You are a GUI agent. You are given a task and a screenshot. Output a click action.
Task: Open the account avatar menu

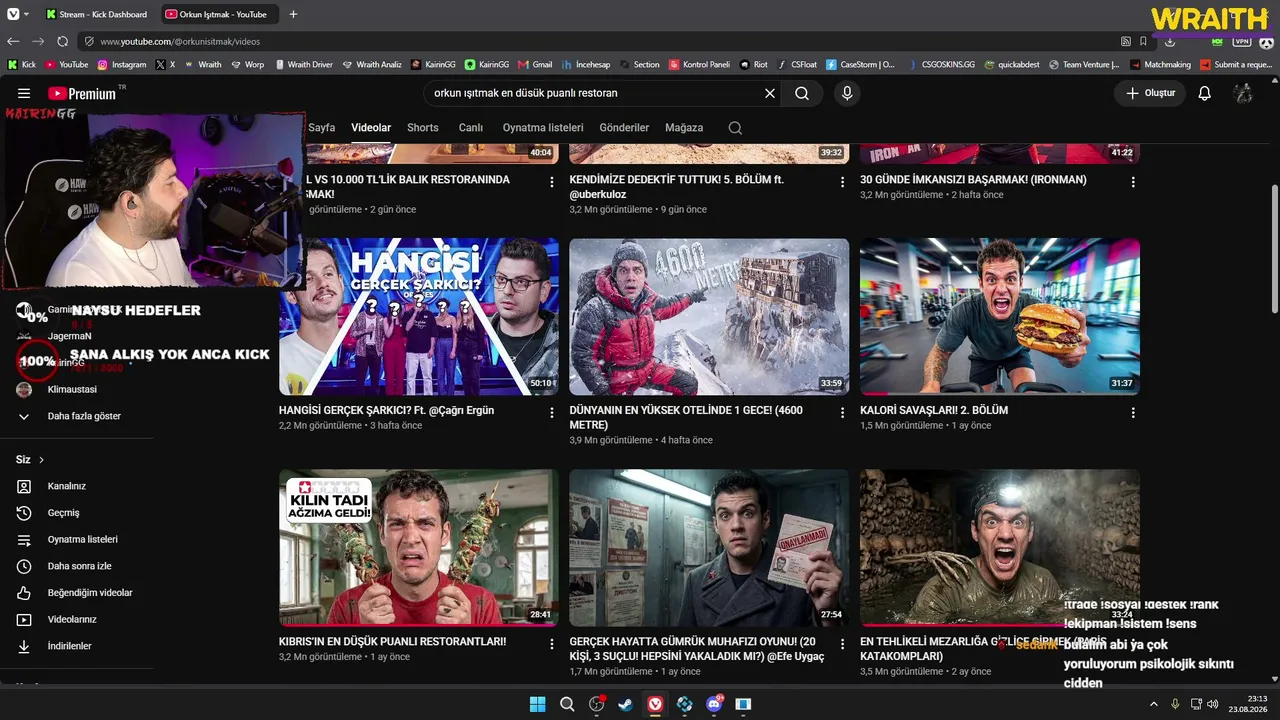pyautogui.click(x=1243, y=93)
